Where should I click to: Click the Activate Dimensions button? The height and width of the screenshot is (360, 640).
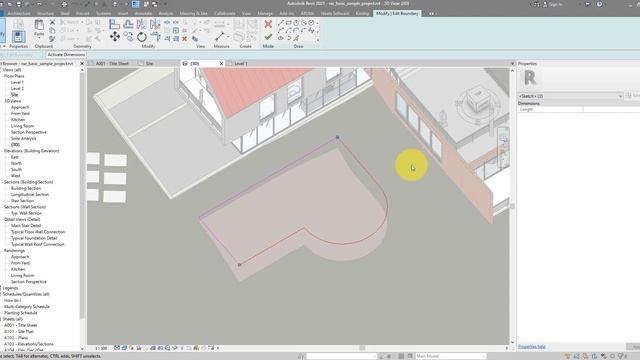coord(66,55)
